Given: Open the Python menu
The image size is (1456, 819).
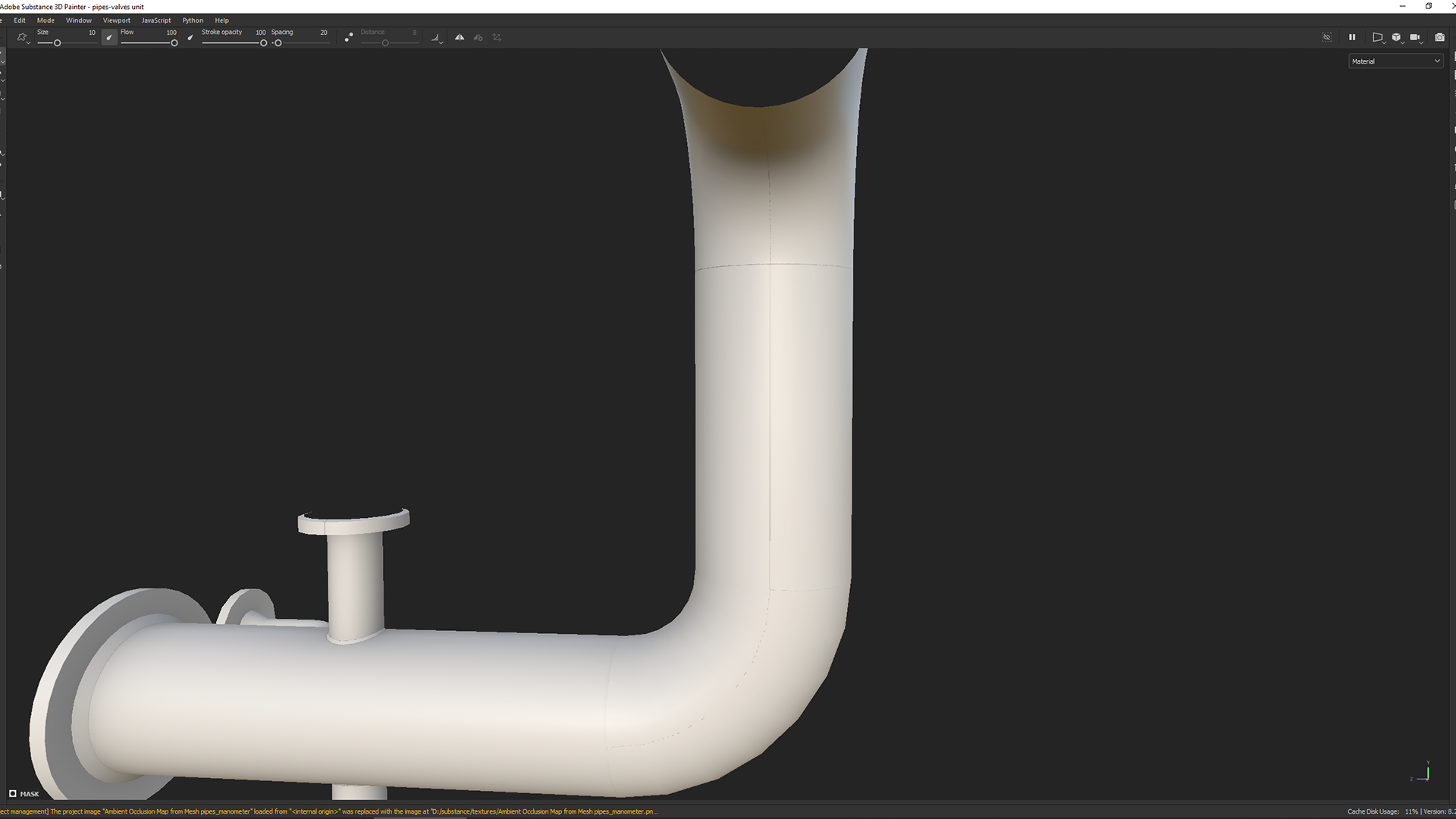Looking at the screenshot, I should (193, 20).
